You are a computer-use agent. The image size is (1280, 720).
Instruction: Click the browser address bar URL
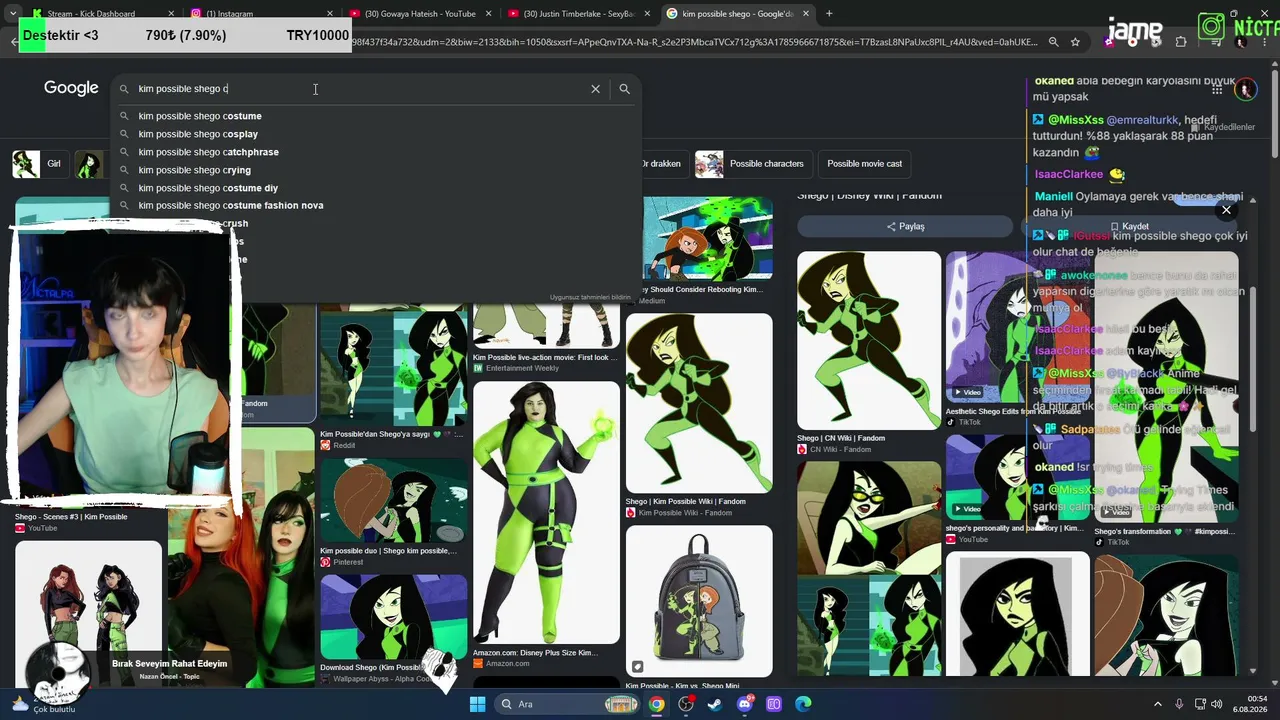[694, 42]
